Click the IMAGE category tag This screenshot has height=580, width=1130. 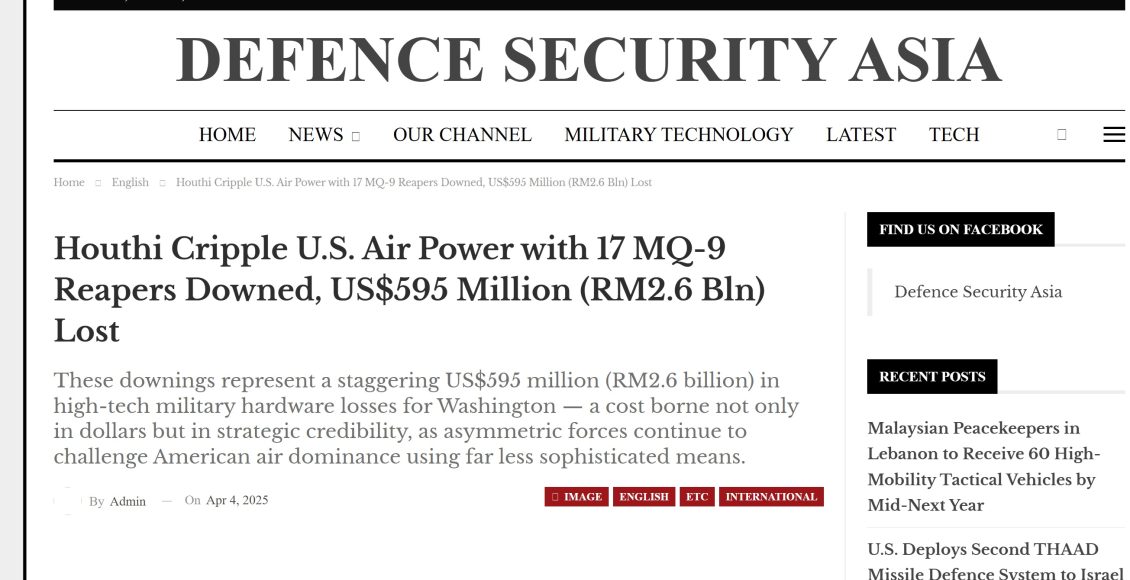pyautogui.click(x=577, y=497)
